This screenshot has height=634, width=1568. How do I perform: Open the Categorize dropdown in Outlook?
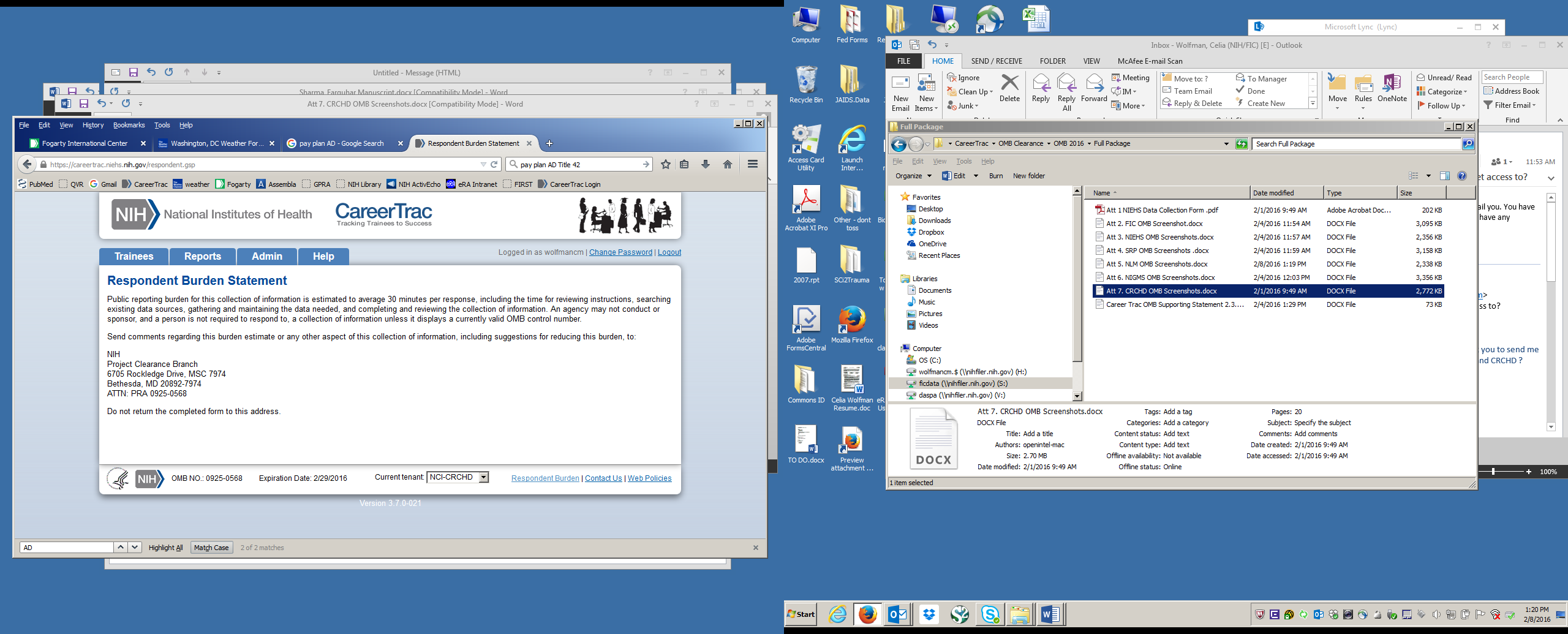click(x=1441, y=92)
